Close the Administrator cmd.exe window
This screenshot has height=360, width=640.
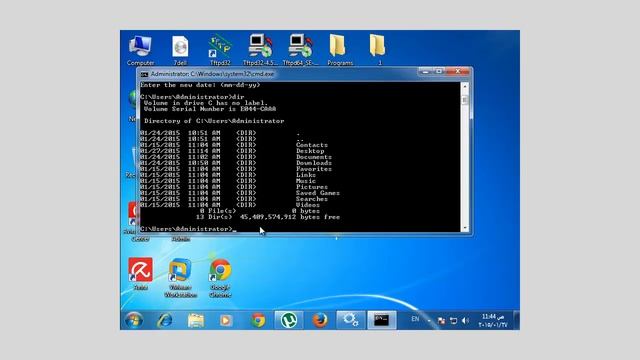coord(458,71)
